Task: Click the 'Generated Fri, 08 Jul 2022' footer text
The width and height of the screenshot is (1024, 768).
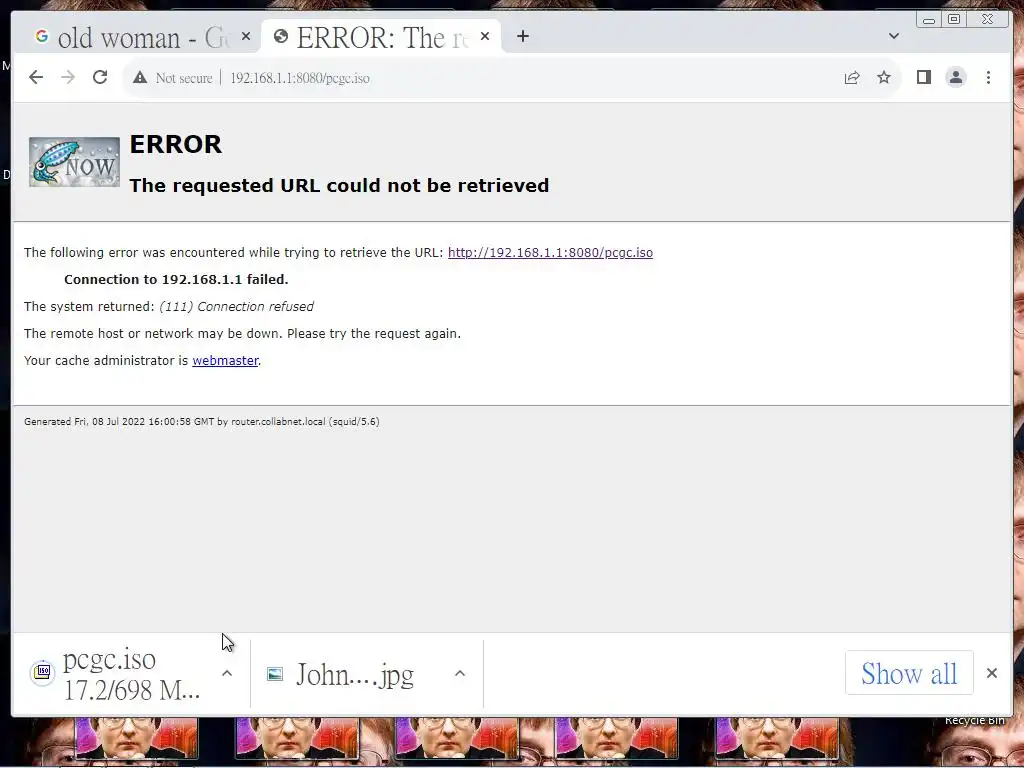Action: 202,422
